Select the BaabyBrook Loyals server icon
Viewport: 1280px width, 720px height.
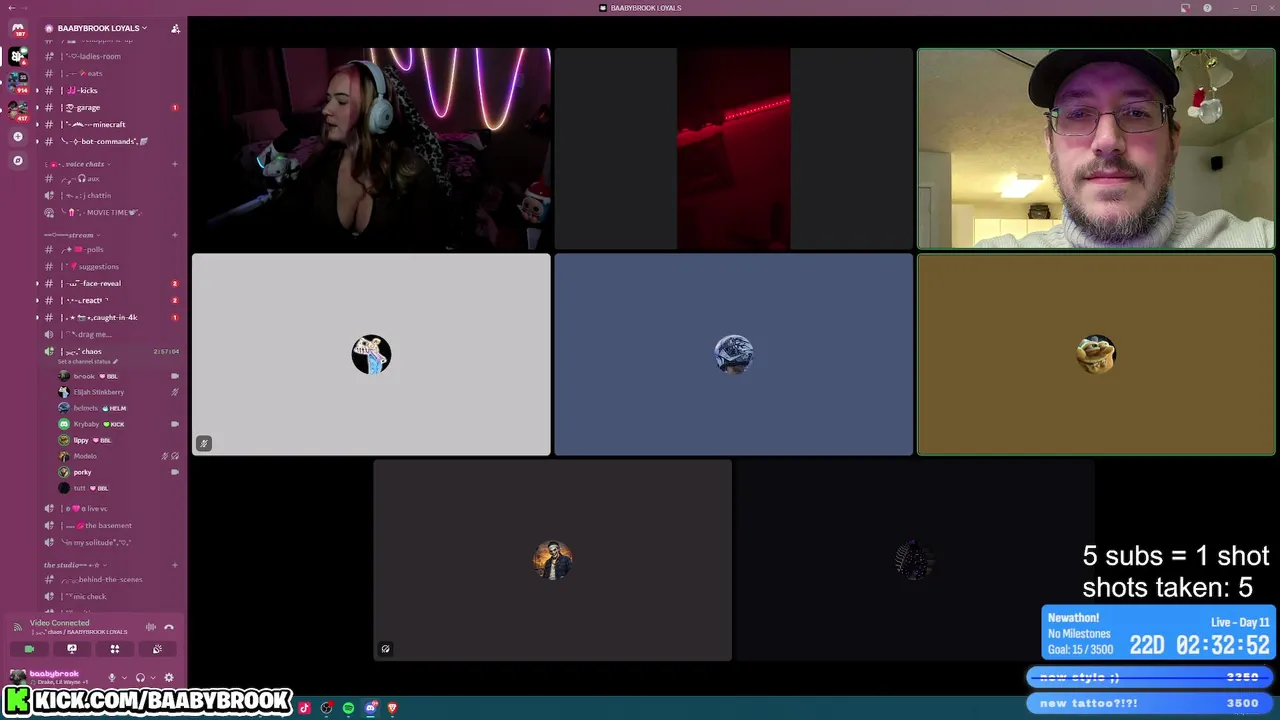[x=18, y=56]
